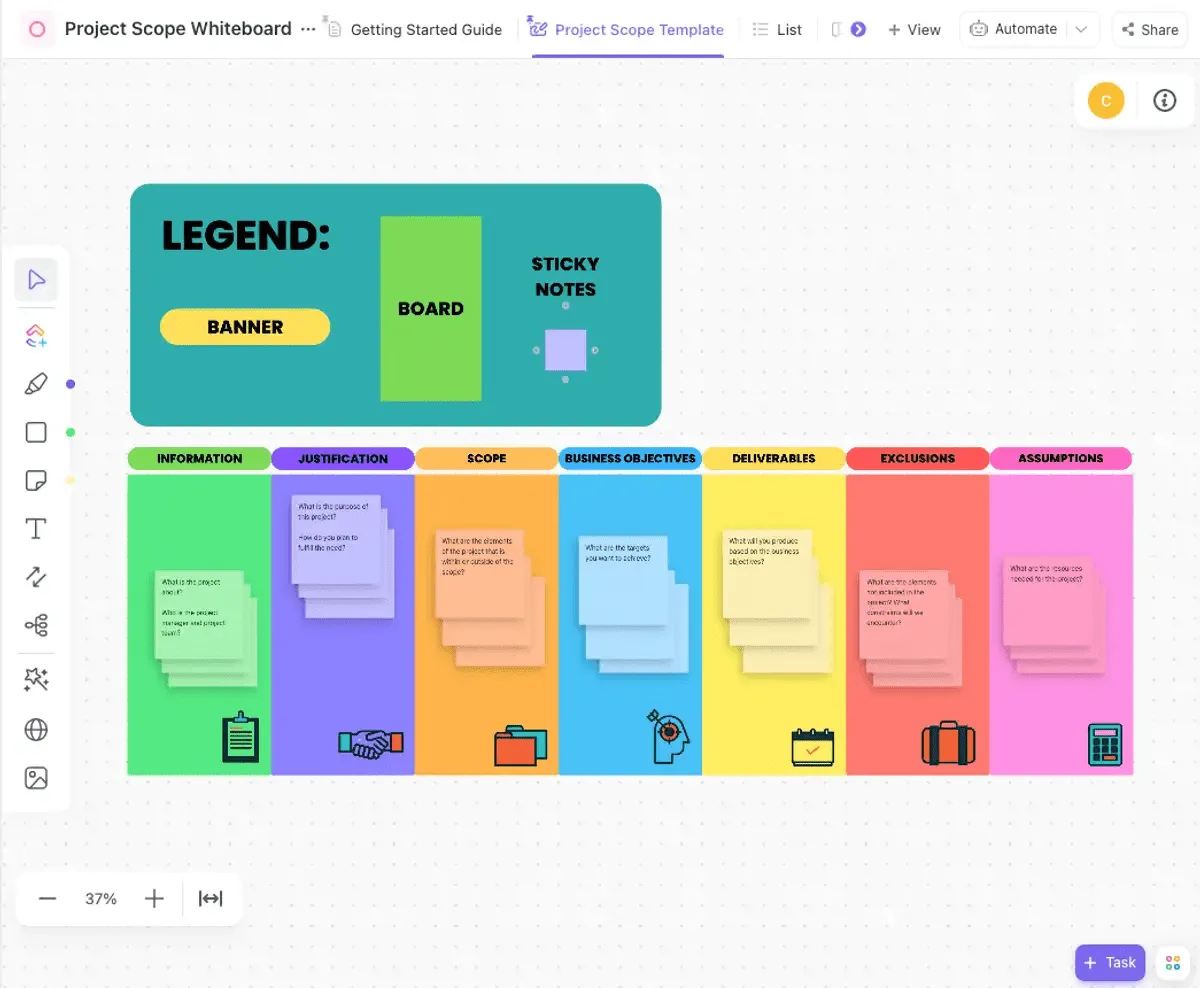
Task: Click the target head icon
Action: [668, 737]
